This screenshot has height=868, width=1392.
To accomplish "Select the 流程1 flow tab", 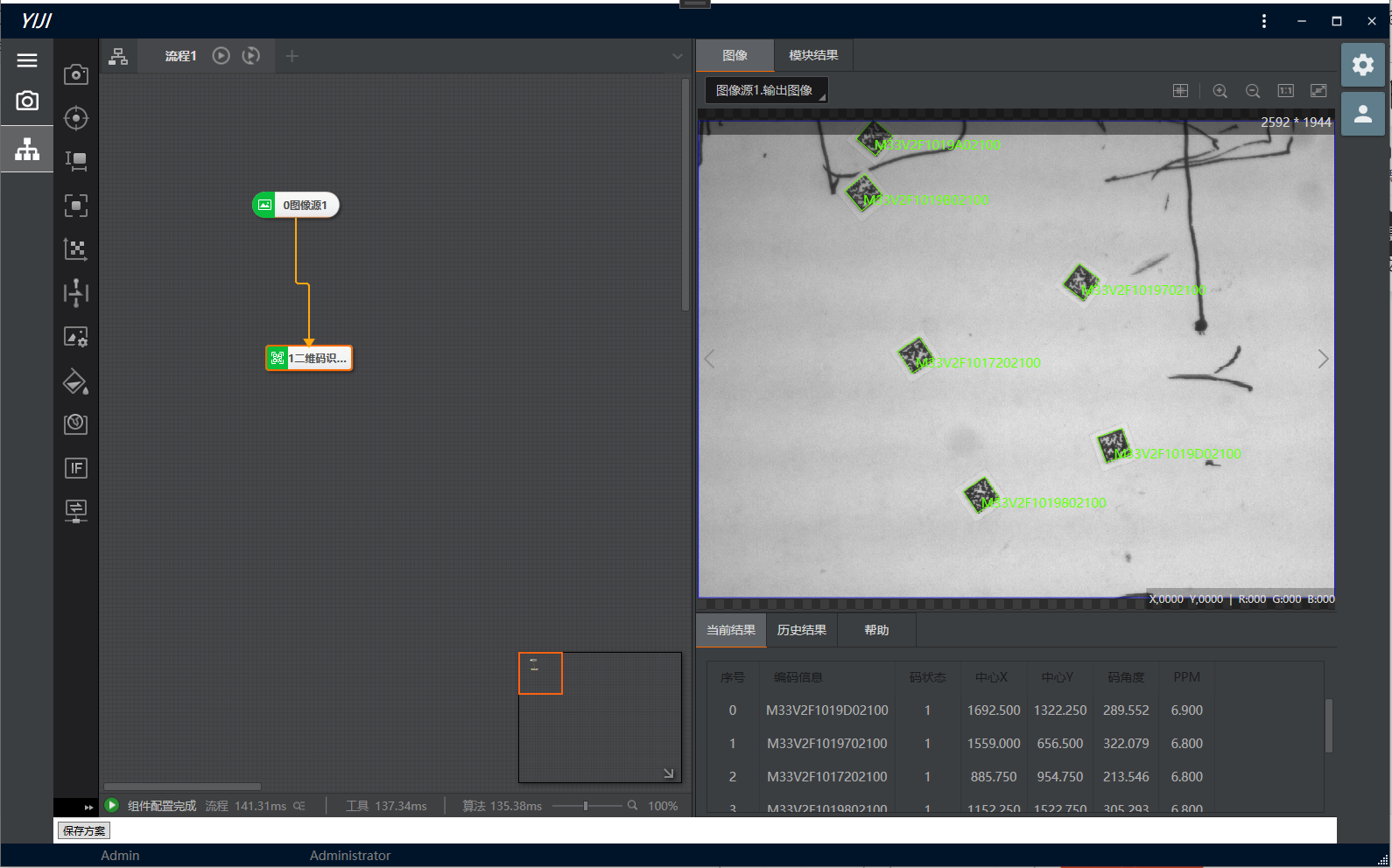I will (180, 56).
